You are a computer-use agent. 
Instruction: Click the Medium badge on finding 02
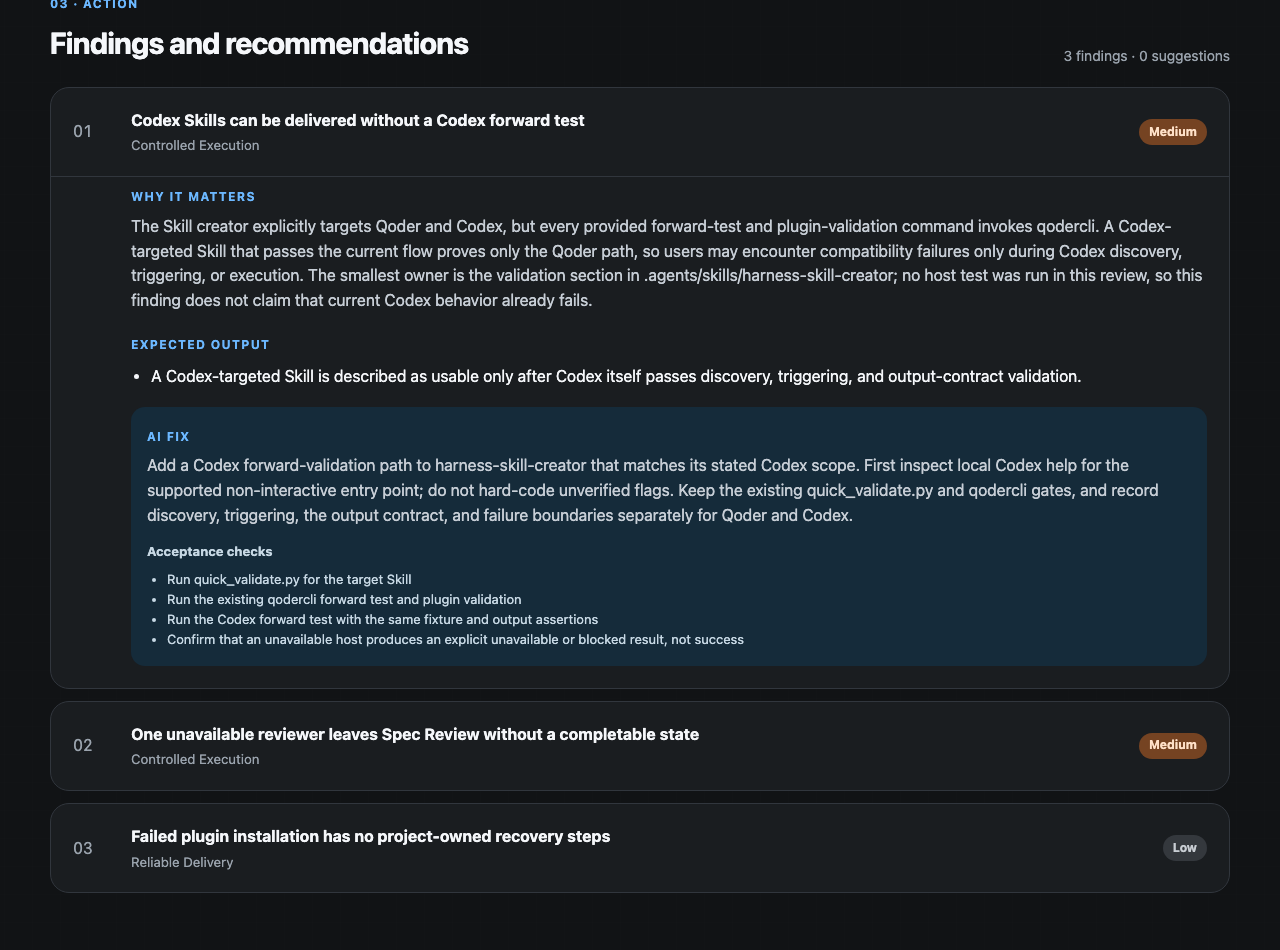point(1172,745)
